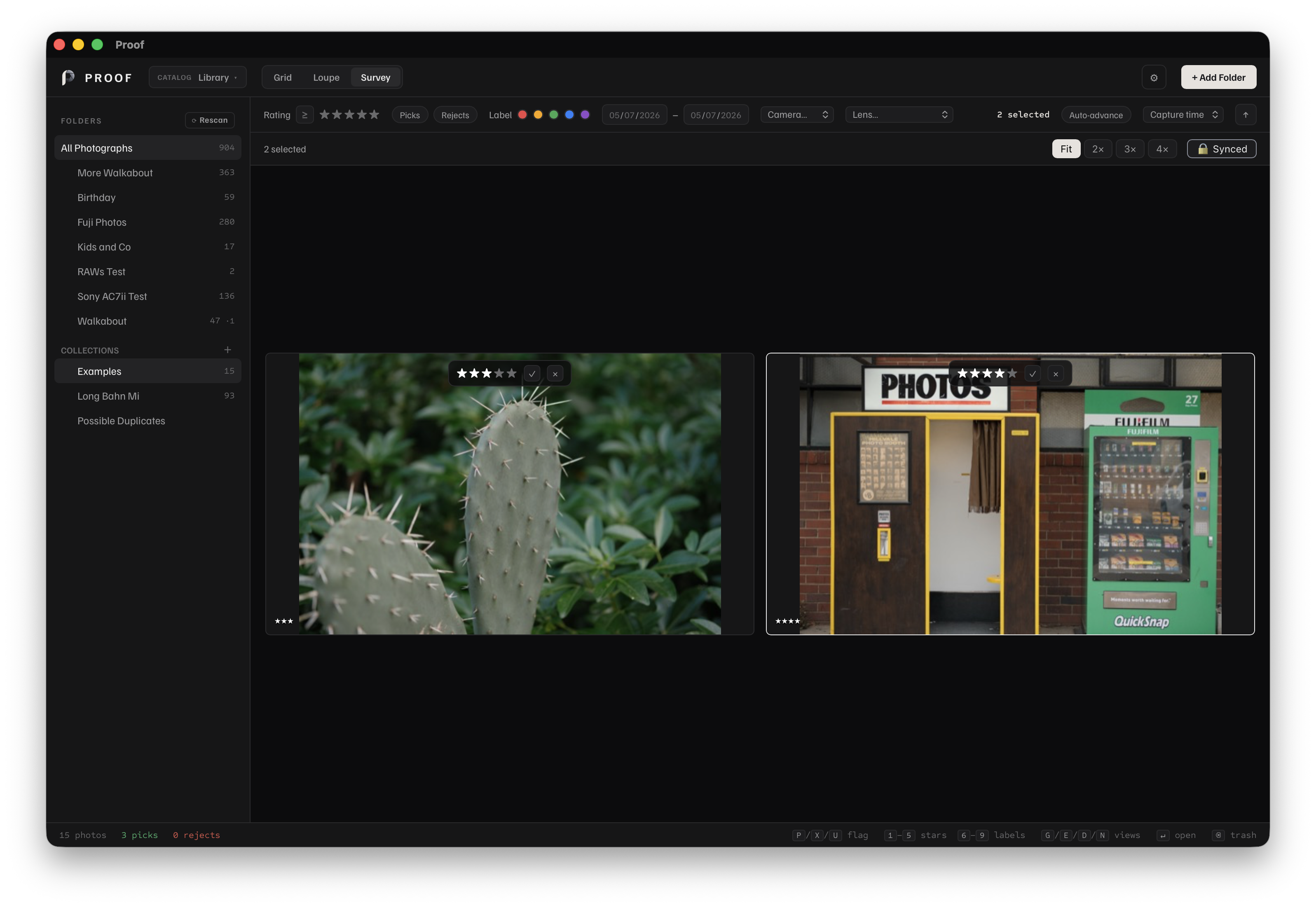This screenshot has width=1316, height=908.
Task: Flag the cactus photo as pick
Action: 532,374
